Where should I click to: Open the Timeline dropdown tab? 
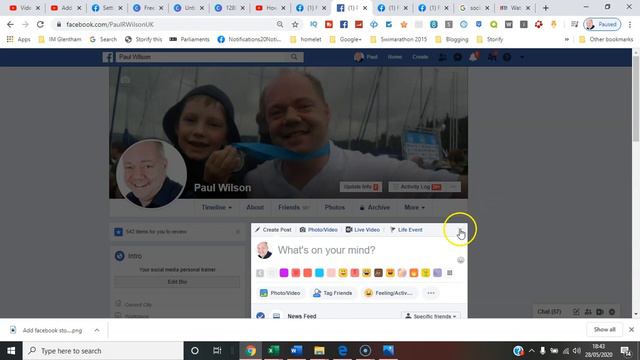pyautogui.click(x=217, y=208)
